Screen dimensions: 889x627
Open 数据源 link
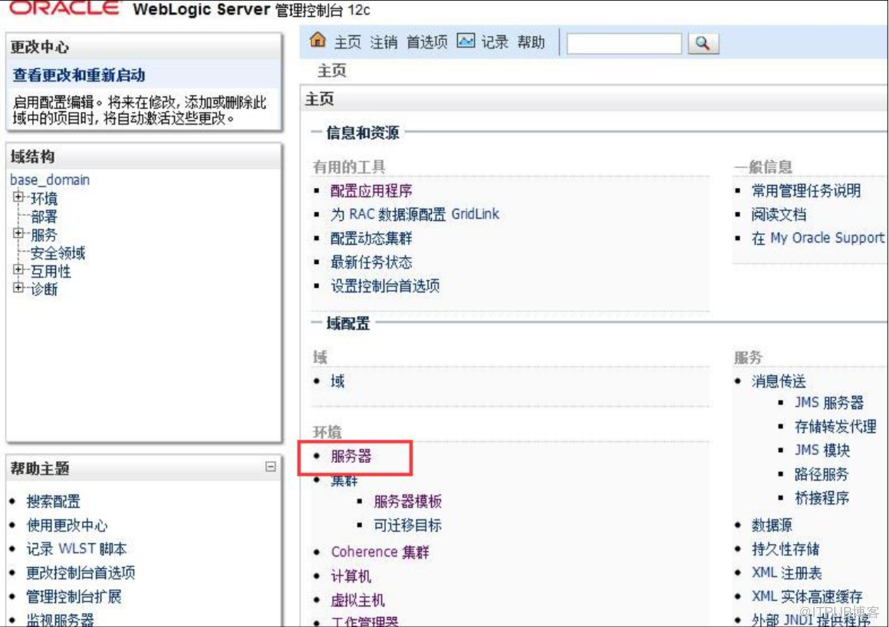pos(772,525)
